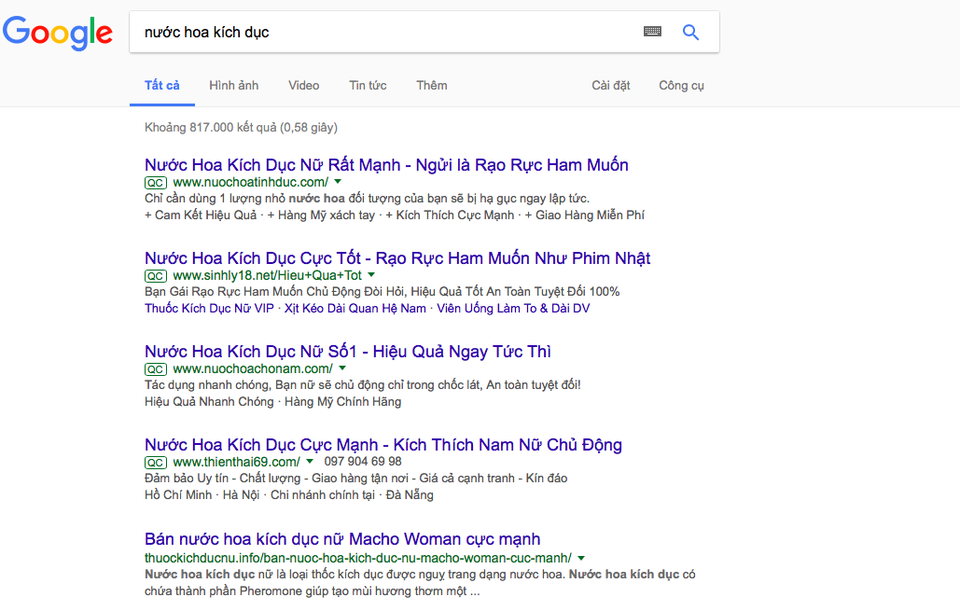This screenshot has height=611, width=960.
Task: Open result 'Nước Hoa Kích Dục Cực Mạnh'
Action: point(383,445)
